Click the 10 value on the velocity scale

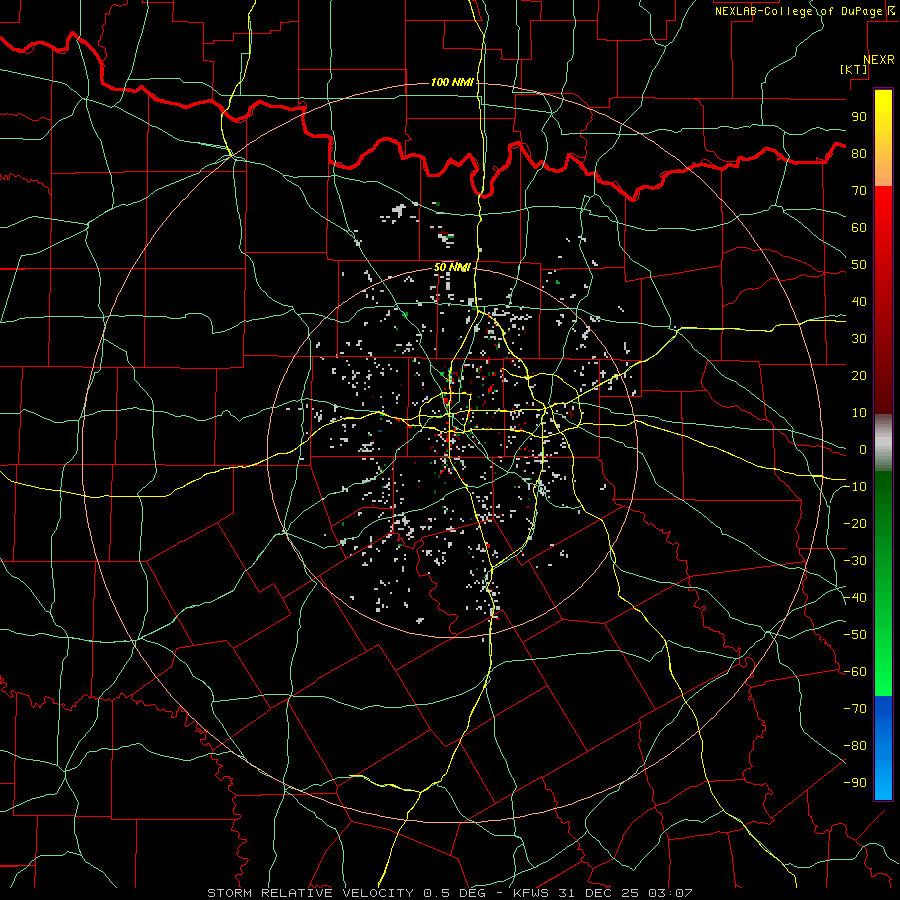859,413
